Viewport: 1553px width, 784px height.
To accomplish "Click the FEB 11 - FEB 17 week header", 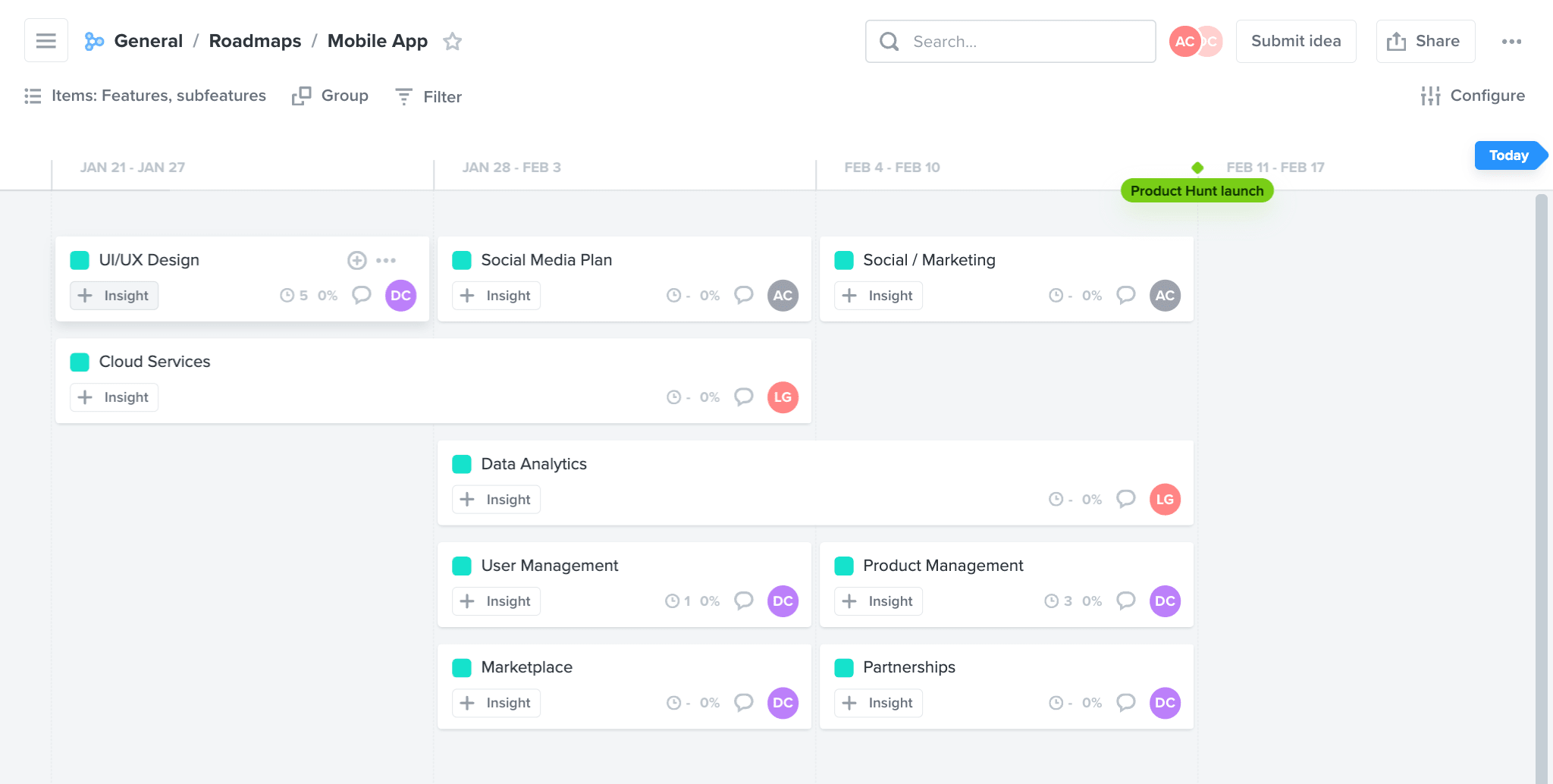I will pyautogui.click(x=1275, y=168).
